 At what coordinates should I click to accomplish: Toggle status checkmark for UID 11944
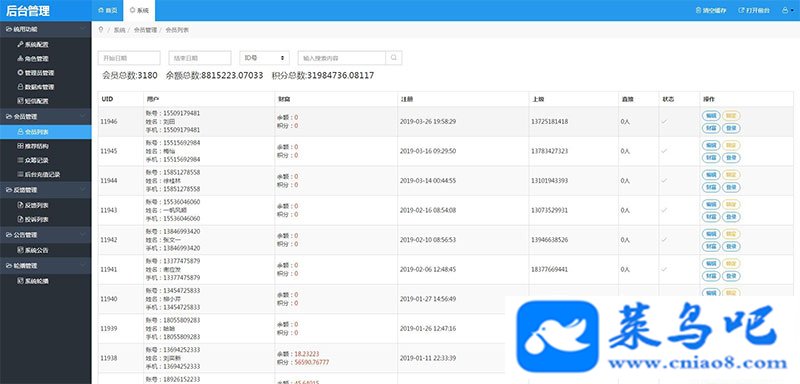pos(664,181)
